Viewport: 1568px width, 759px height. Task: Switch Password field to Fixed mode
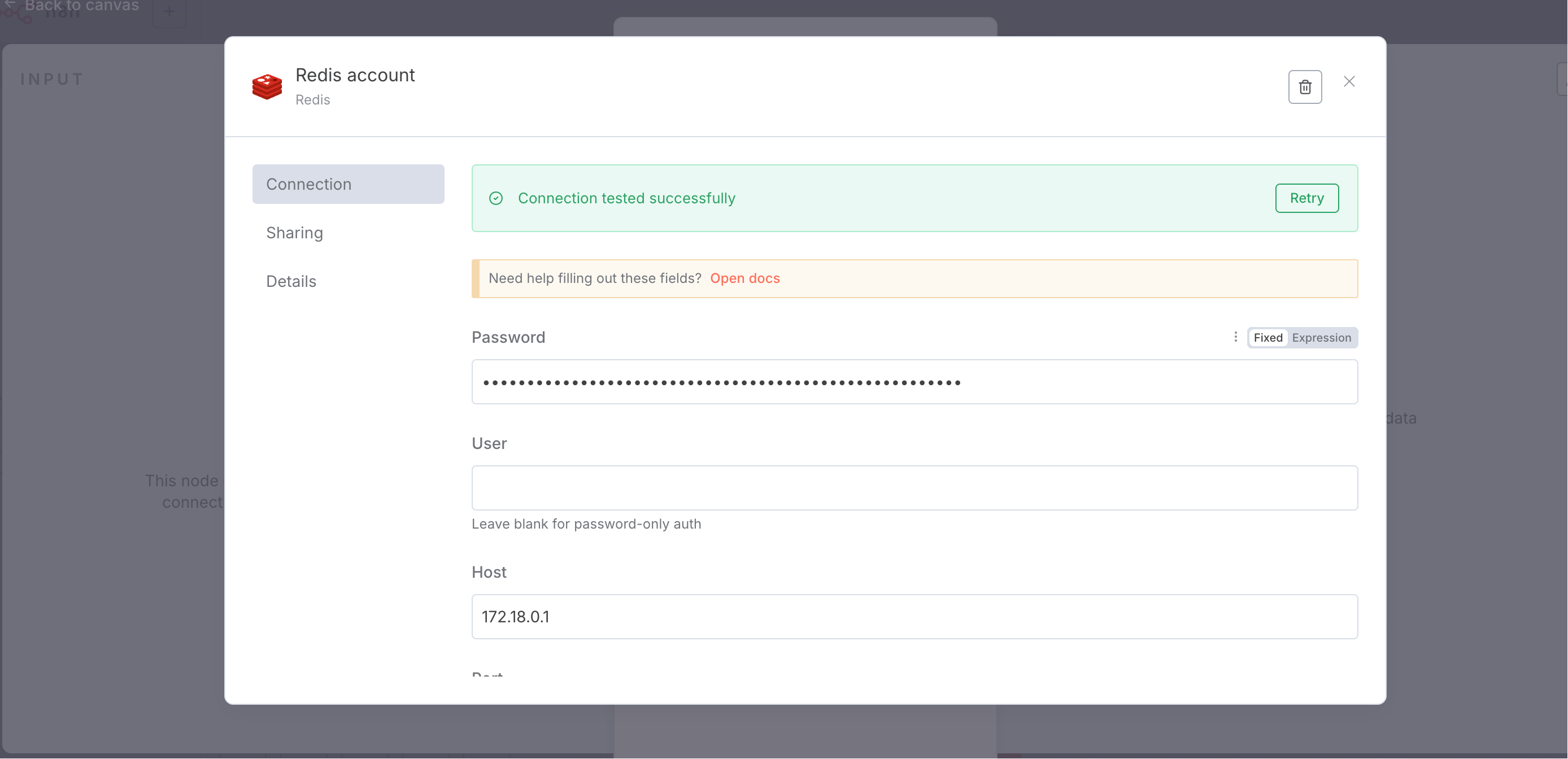coord(1268,338)
